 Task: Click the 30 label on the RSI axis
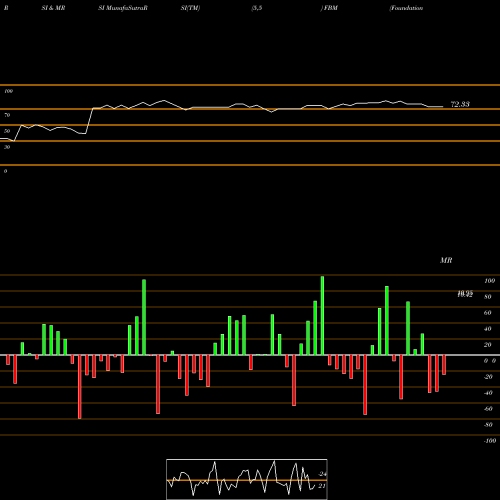pos(7,147)
